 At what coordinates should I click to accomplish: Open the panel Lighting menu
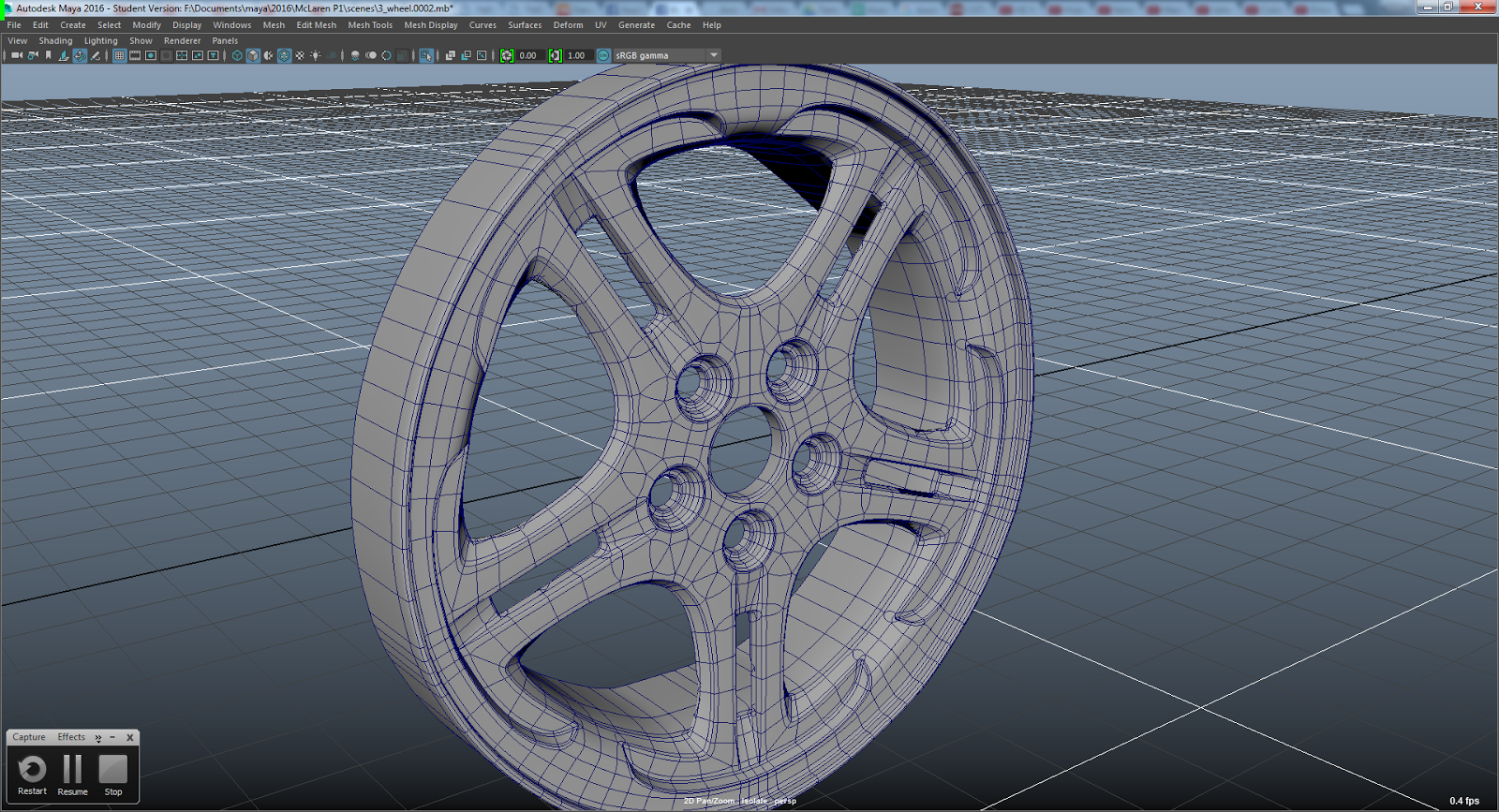pyautogui.click(x=101, y=40)
